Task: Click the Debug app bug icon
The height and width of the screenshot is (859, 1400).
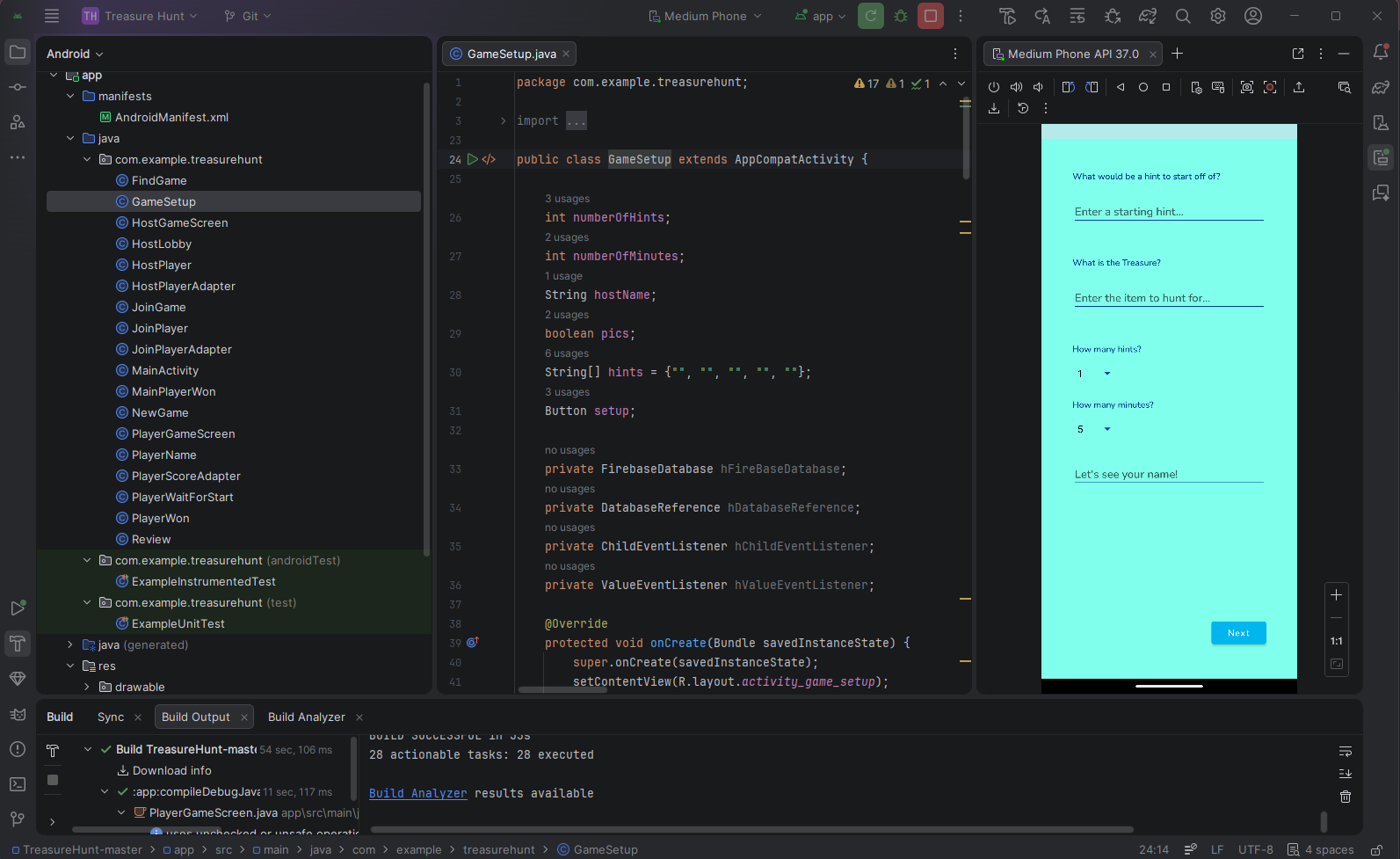Action: click(901, 16)
